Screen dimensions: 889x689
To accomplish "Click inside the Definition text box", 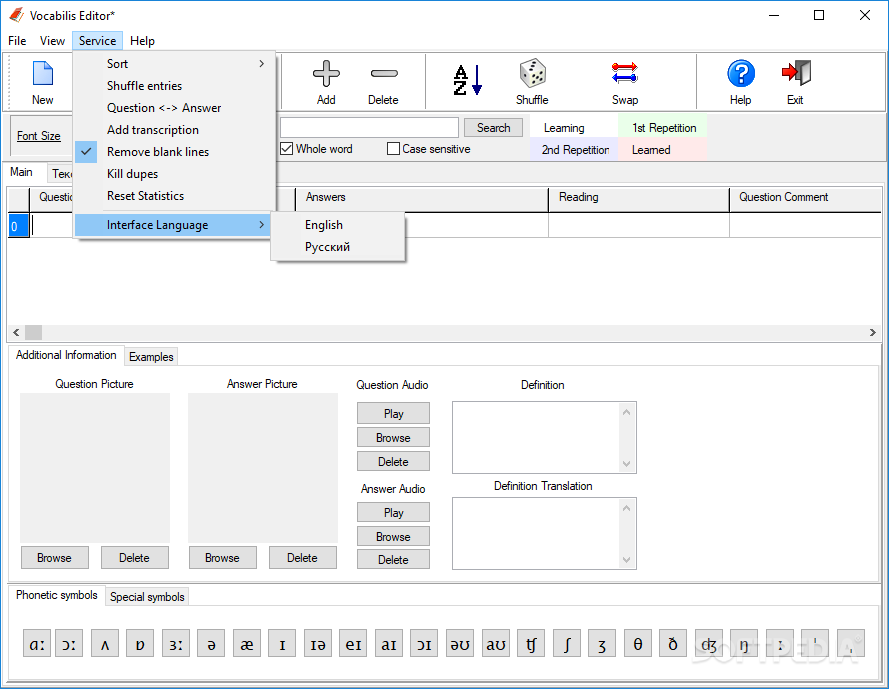I will click(x=537, y=437).
